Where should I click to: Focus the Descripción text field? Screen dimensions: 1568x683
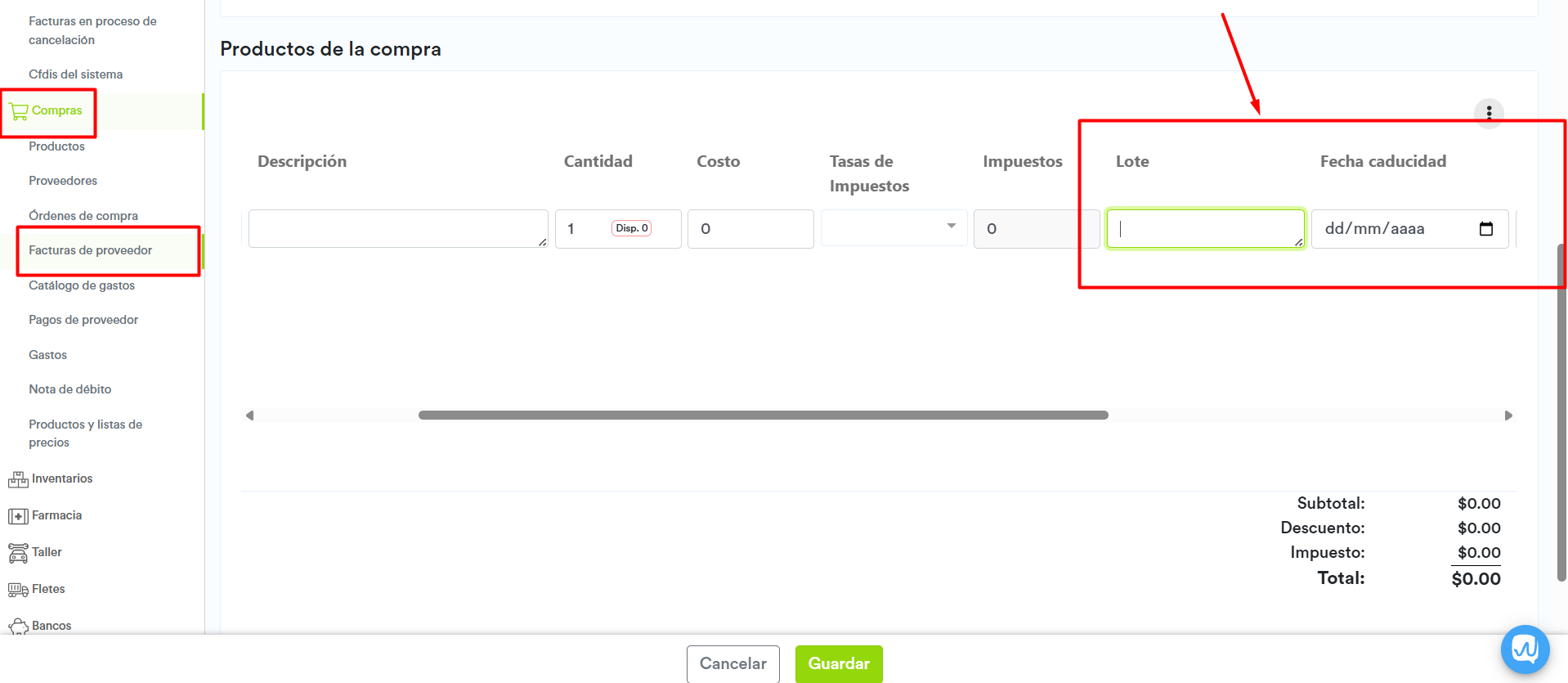pos(397,228)
